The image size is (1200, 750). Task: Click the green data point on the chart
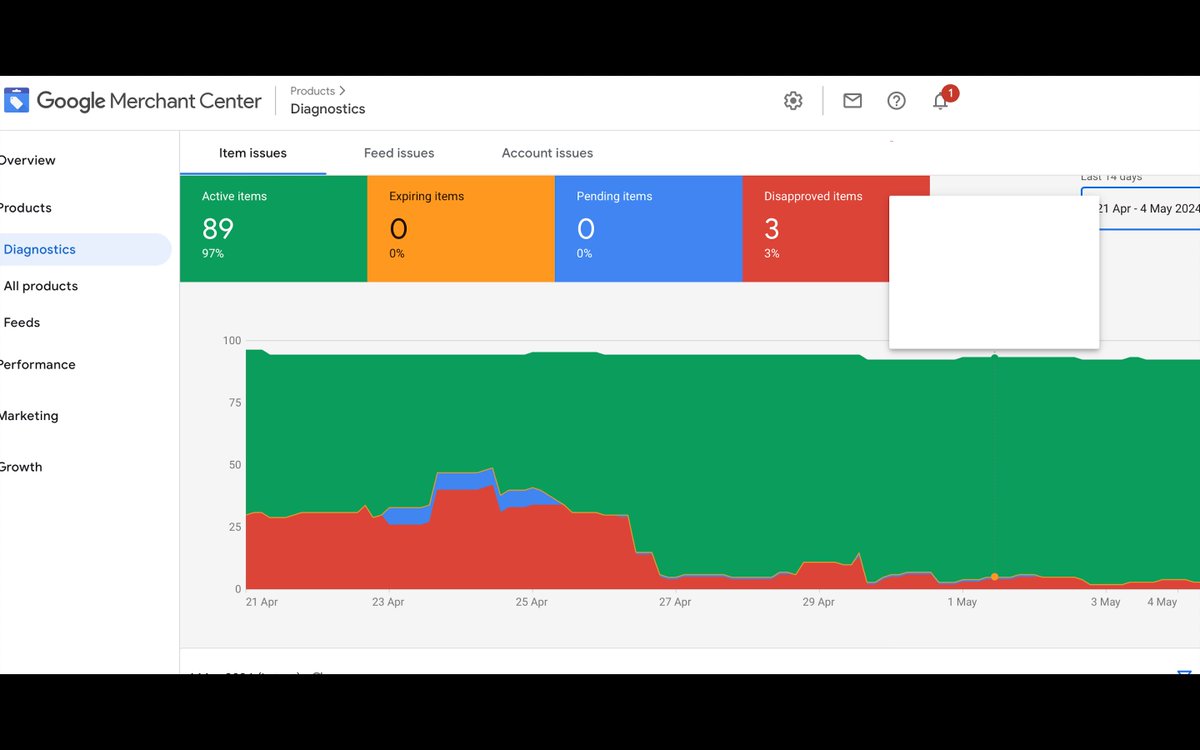click(994, 356)
